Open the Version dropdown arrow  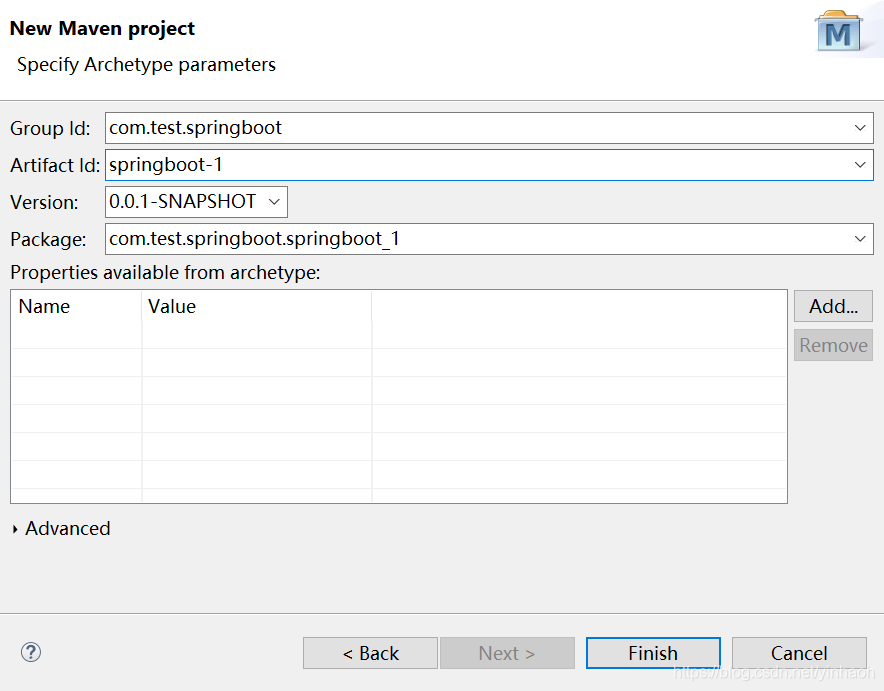point(274,202)
